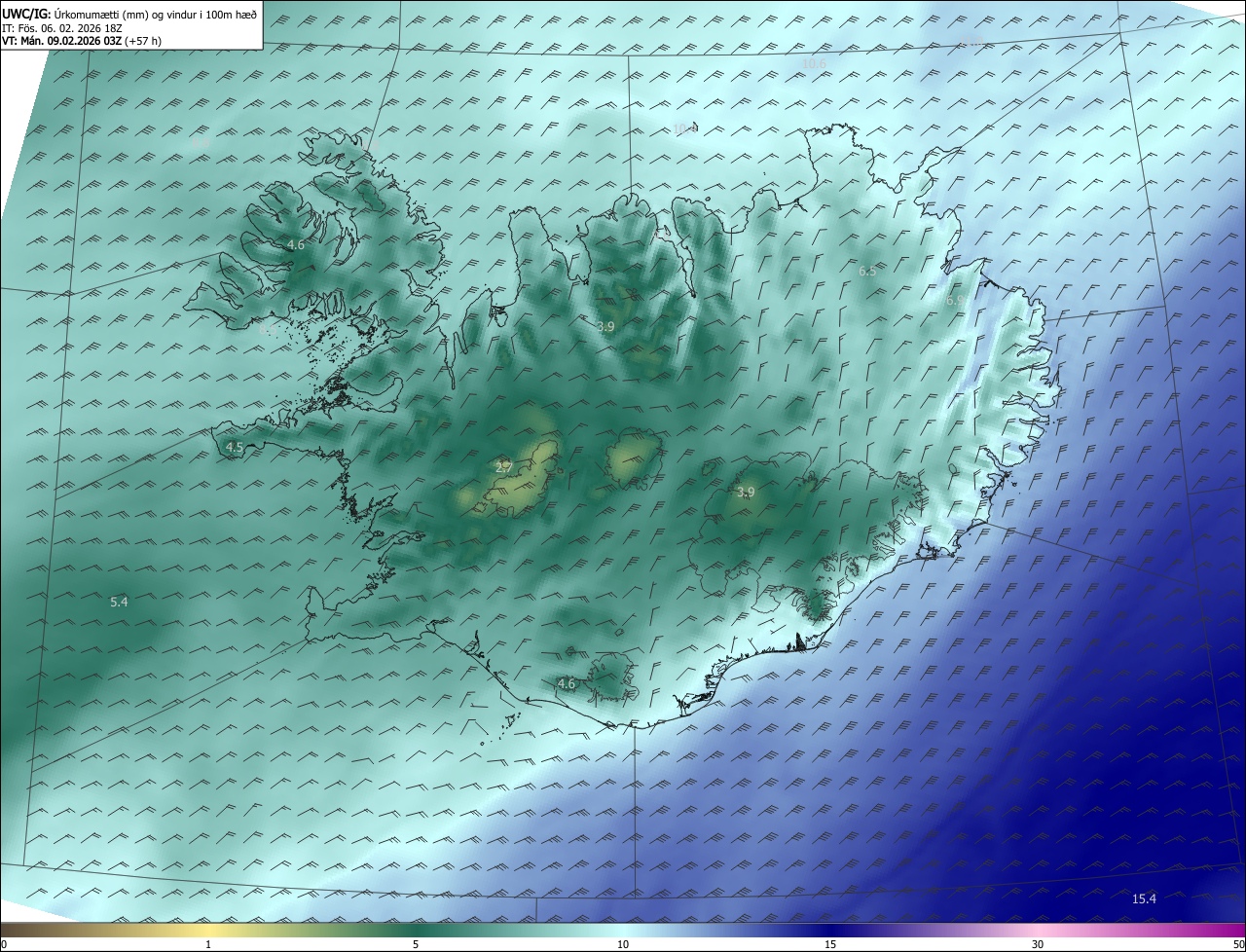Click the 1 tick label on the colorbar

(x=208, y=944)
